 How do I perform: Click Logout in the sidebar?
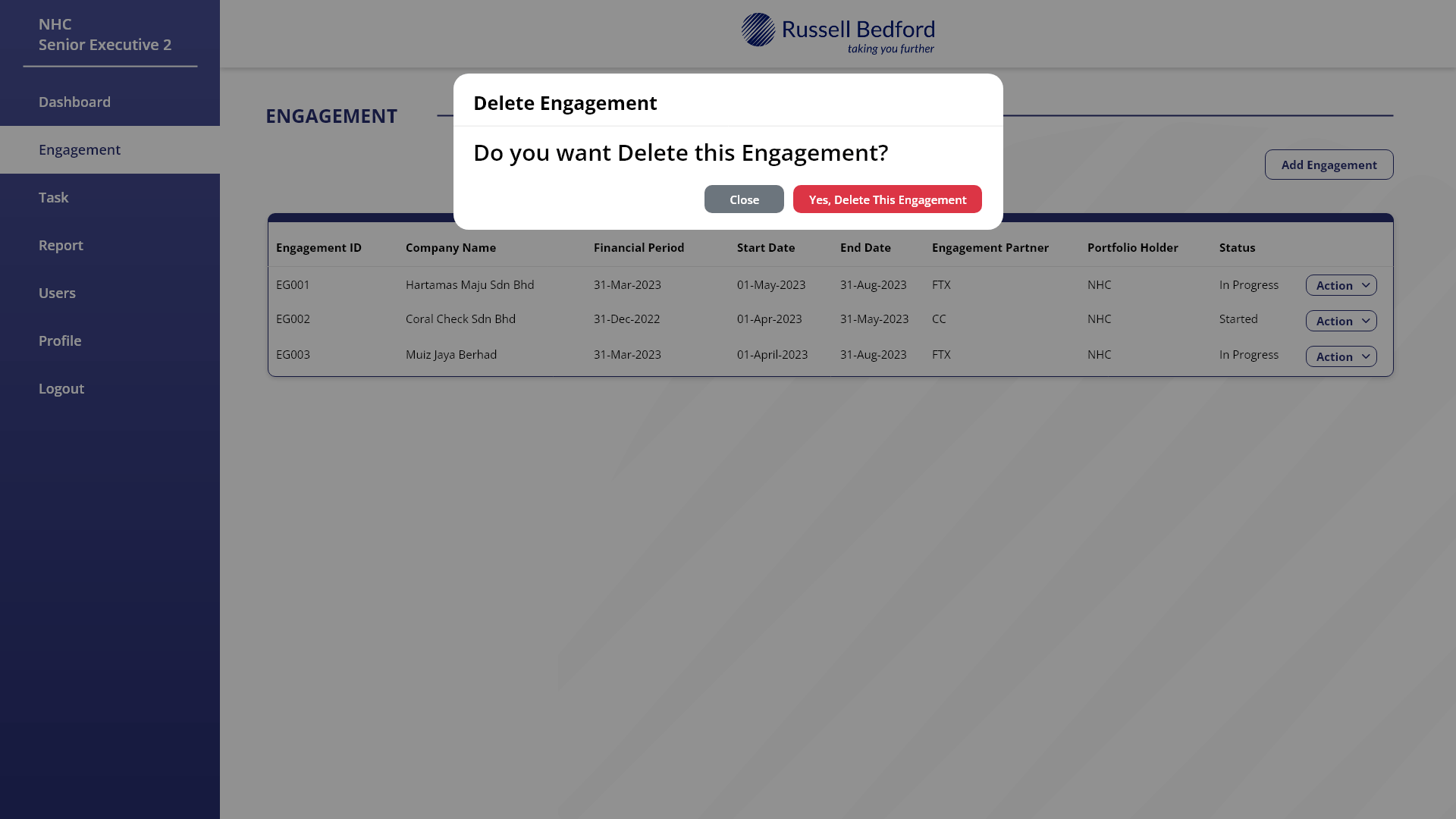tap(61, 388)
